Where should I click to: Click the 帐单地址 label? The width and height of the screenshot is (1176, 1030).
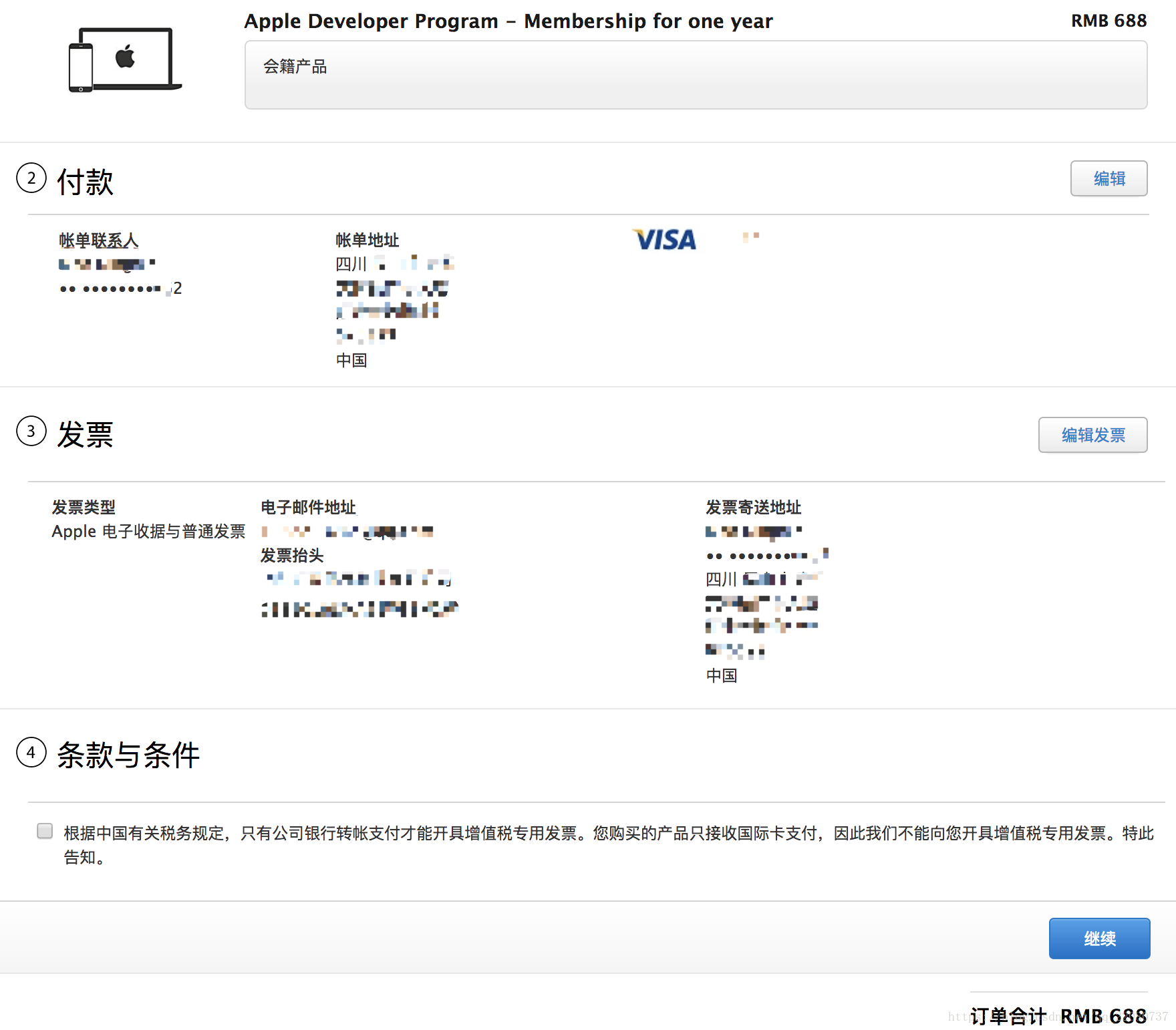(x=367, y=240)
